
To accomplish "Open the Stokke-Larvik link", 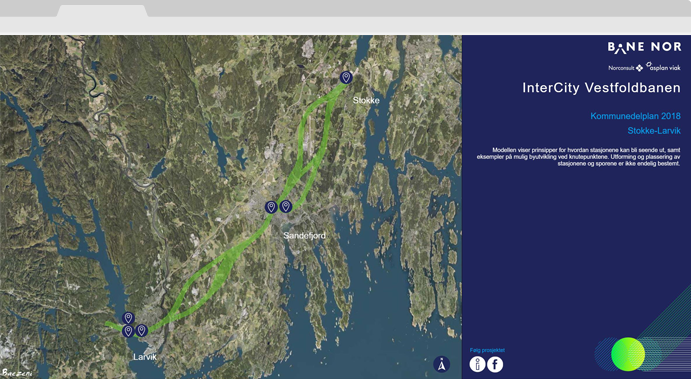I will 654,131.
